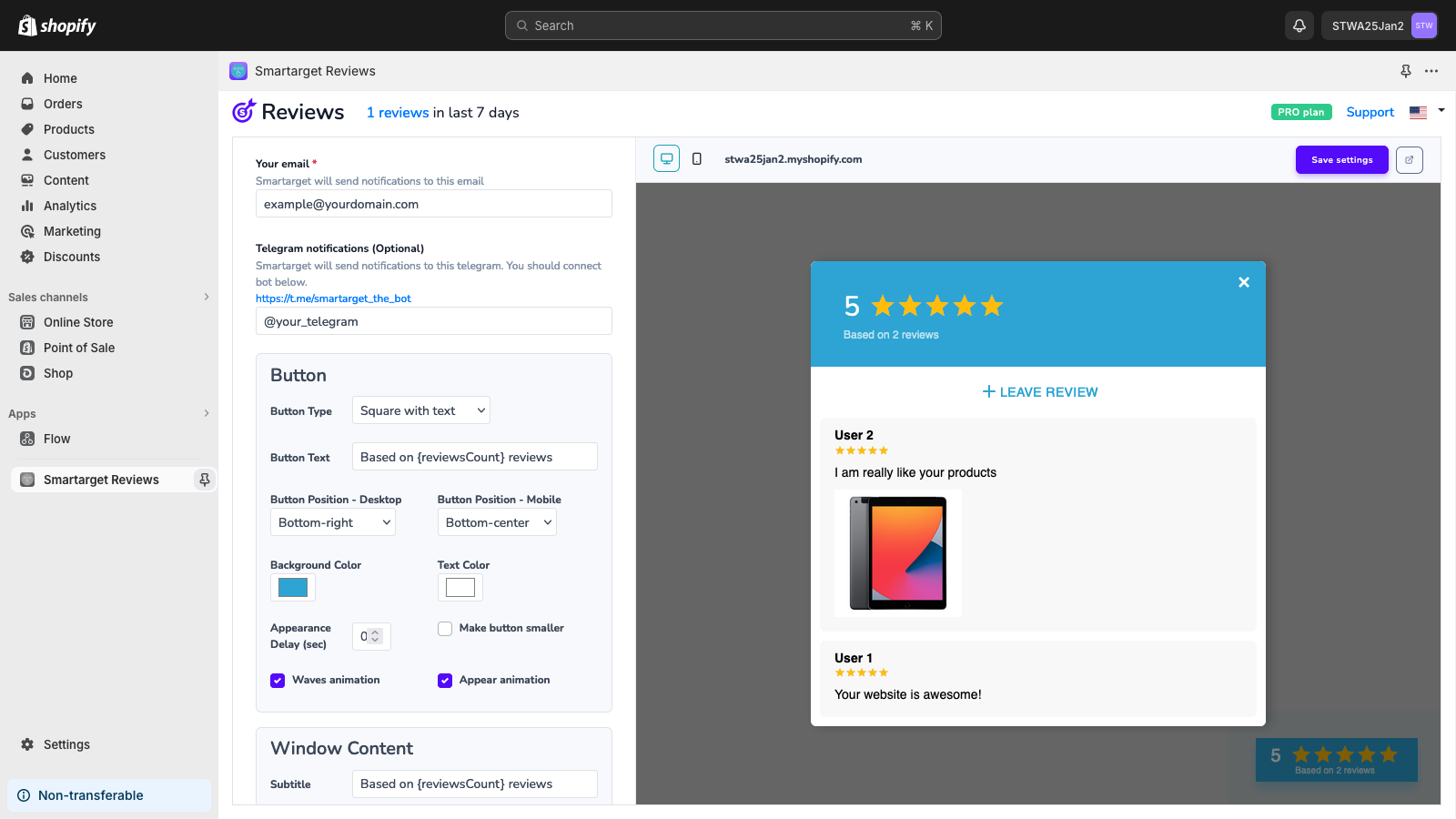Image resolution: width=1456 pixels, height=819 pixels.
Task: Click the Customers person icon
Action: click(x=27, y=155)
